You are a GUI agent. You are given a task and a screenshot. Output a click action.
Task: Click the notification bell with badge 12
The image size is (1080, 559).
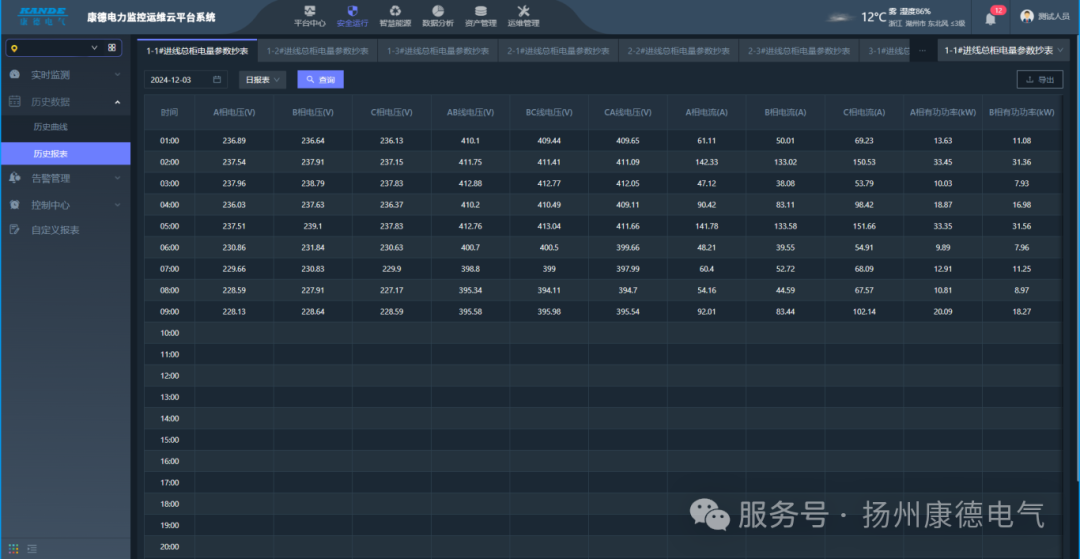pos(991,18)
